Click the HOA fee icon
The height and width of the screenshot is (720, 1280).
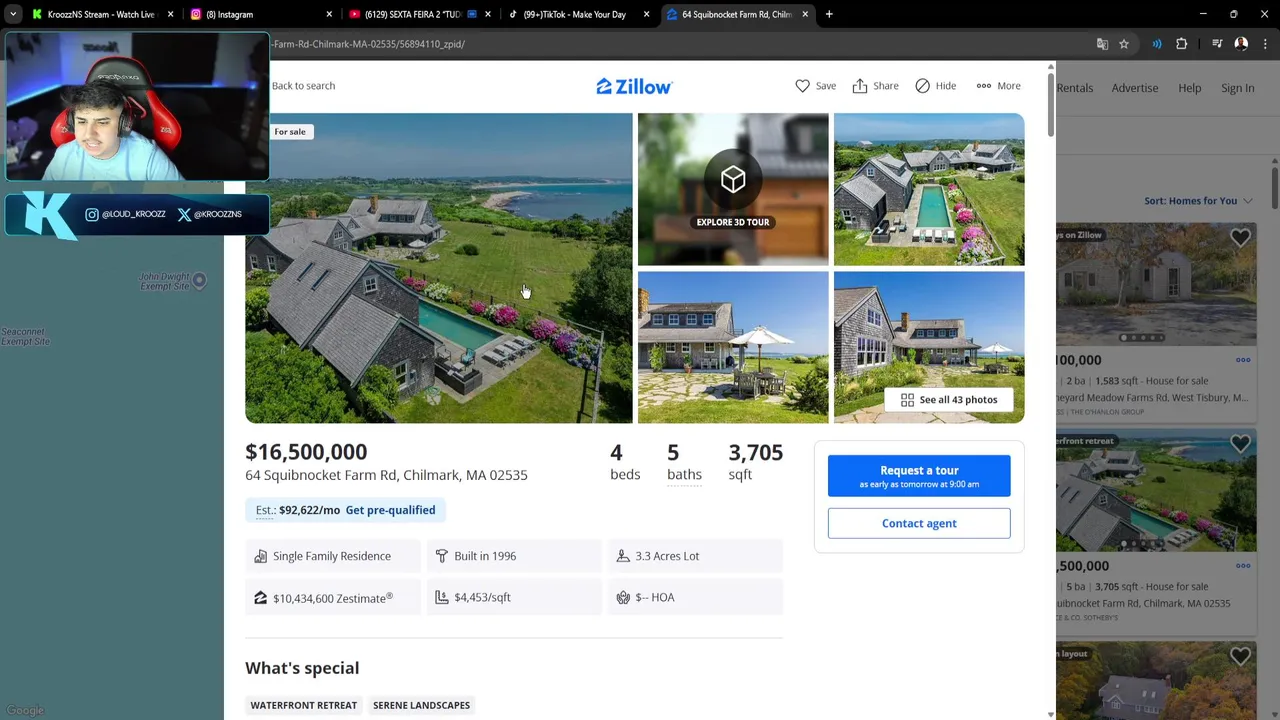click(623, 598)
